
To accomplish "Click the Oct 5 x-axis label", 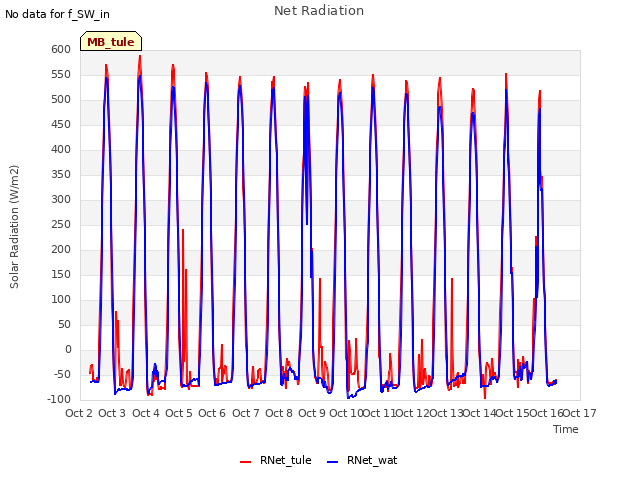I will [x=179, y=413].
